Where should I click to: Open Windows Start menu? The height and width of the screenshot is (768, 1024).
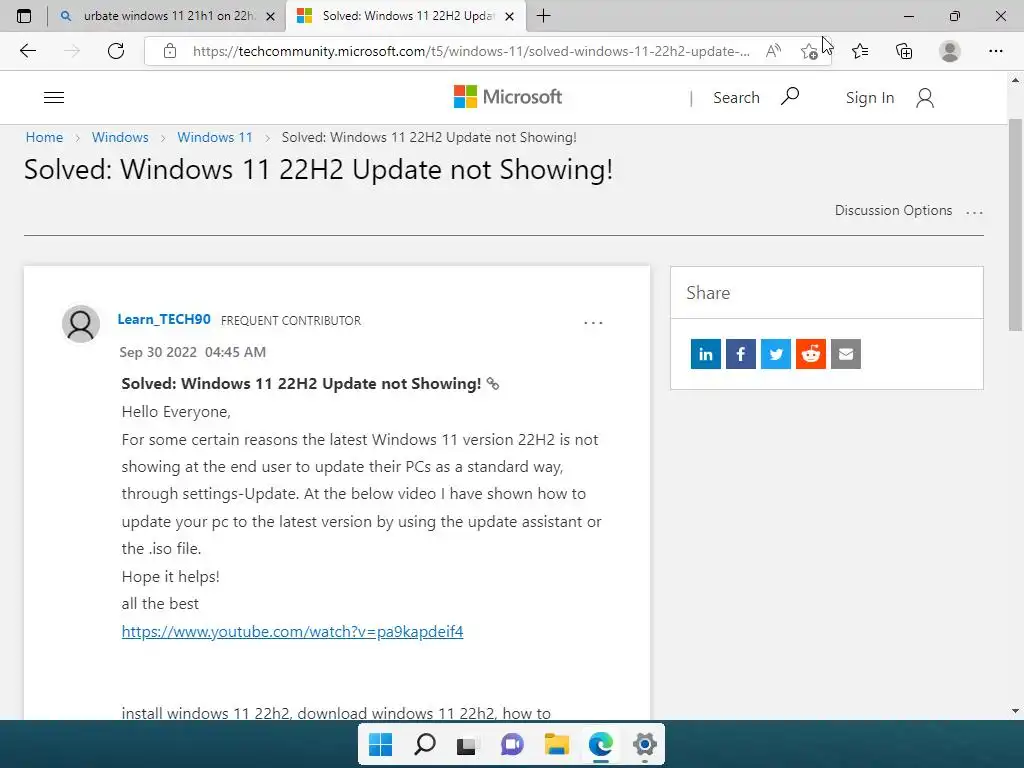coord(381,744)
